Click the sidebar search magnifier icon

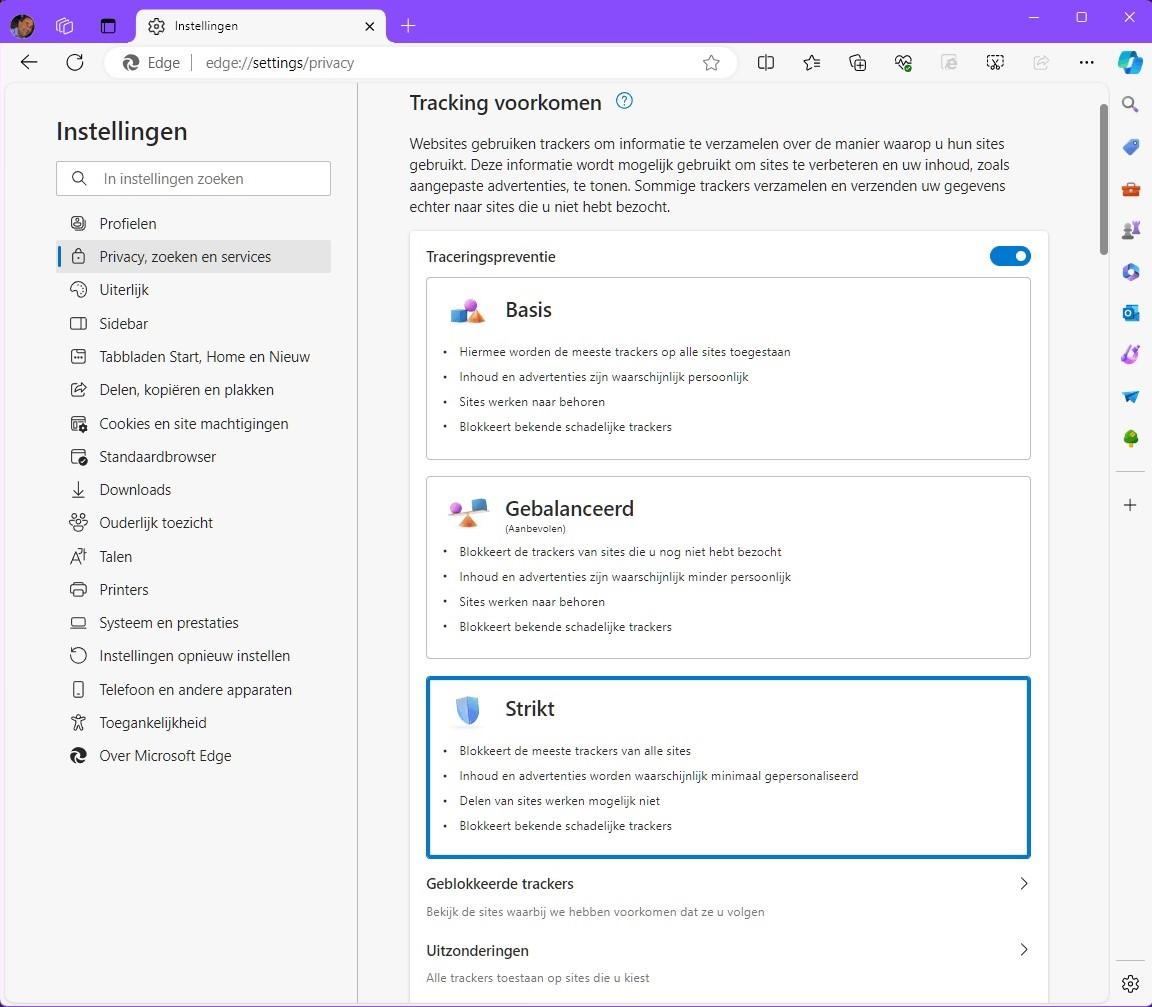pos(1130,104)
